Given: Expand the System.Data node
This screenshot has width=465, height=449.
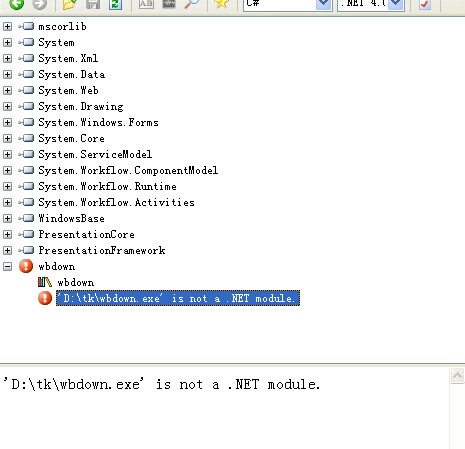Looking at the screenshot, I should tap(7, 74).
